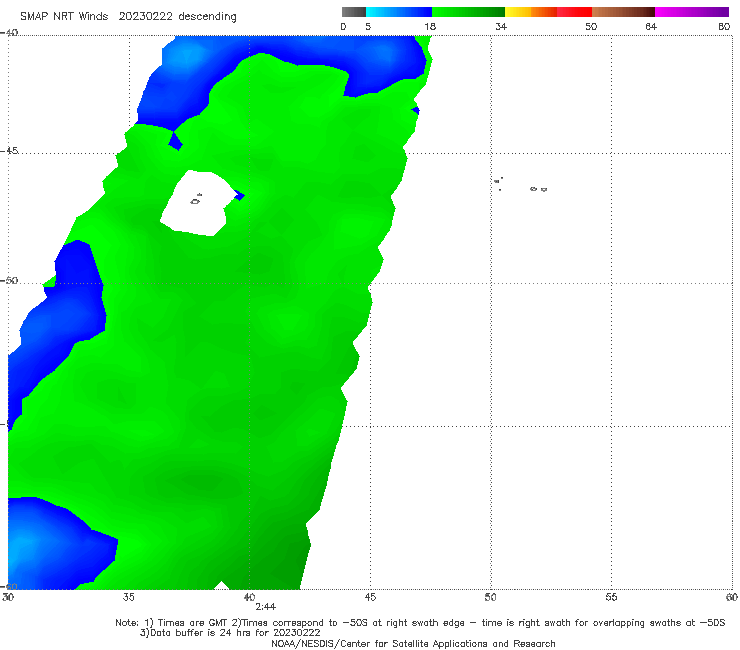Viewport: 740px width, 650px height.
Task: Click the 'Data buffer is 24 hrs' note
Action: tap(230, 633)
